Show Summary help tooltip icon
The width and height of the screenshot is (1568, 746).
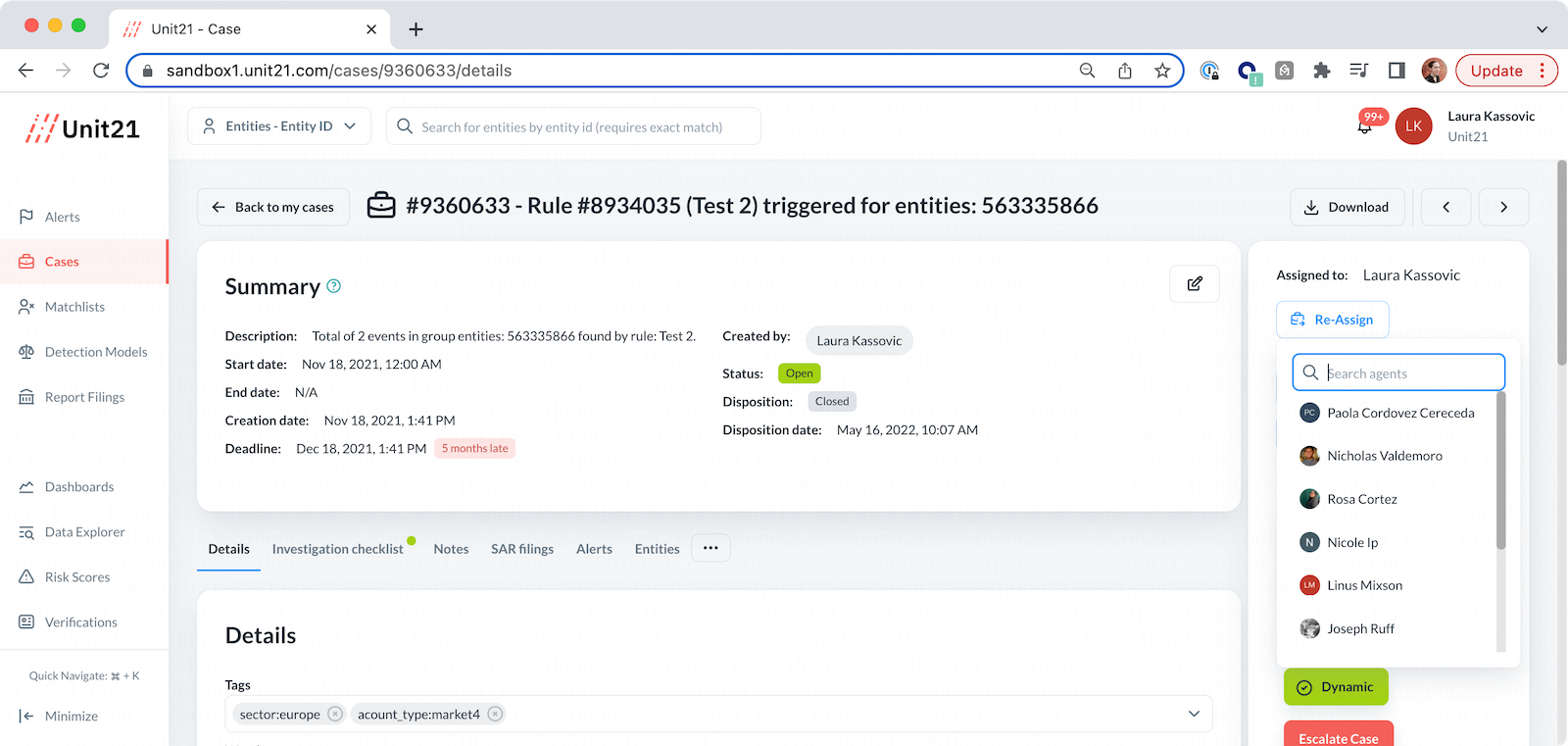(x=333, y=286)
